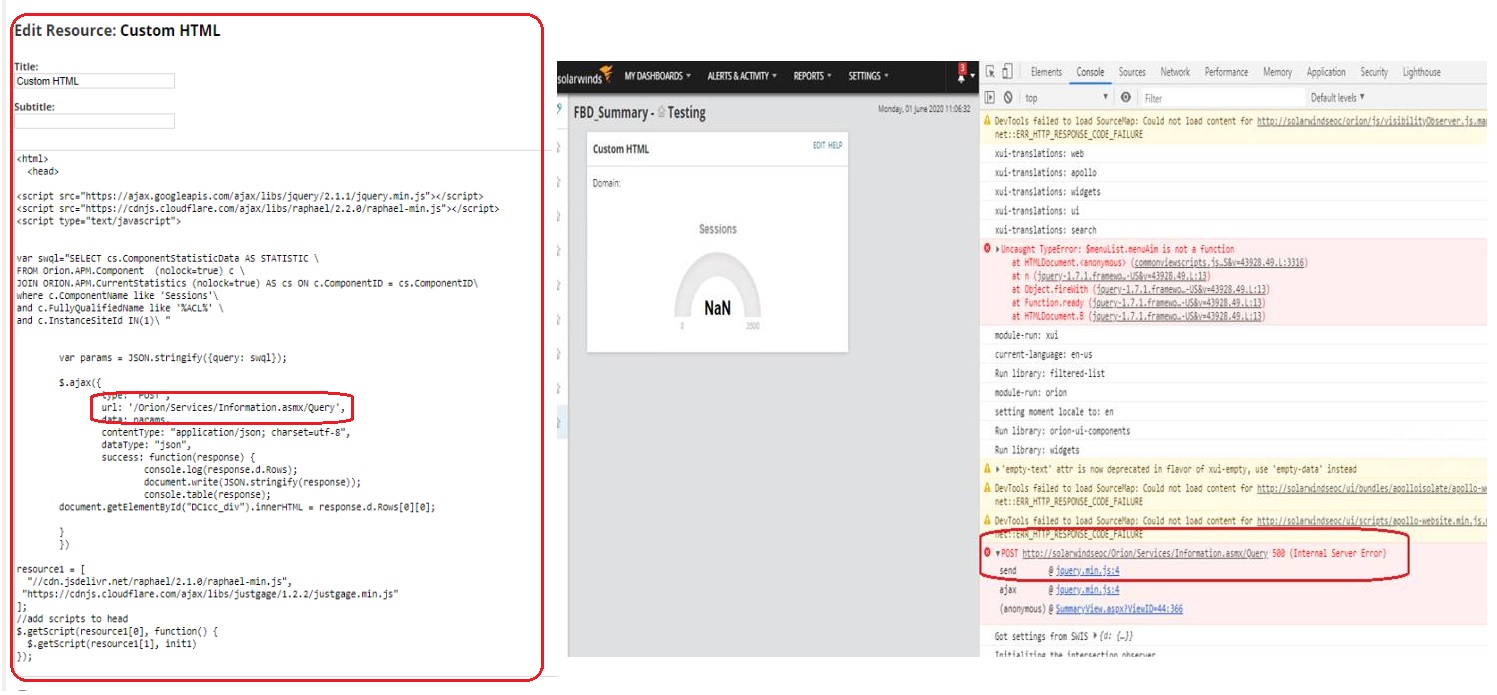Open the Memory tab
This screenshot has height=695, width=1497.
[1277, 72]
